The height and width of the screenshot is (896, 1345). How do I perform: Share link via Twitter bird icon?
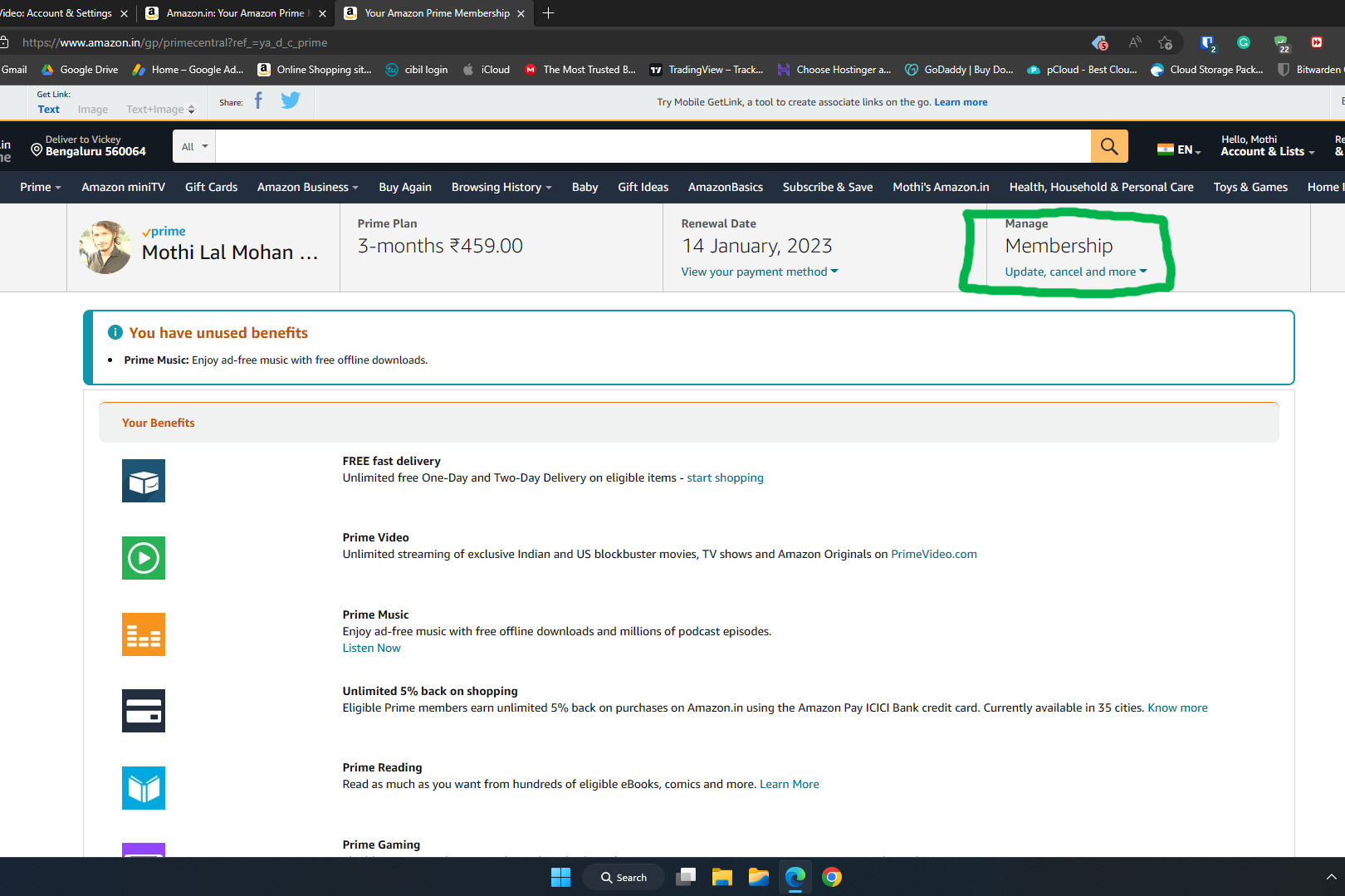click(291, 100)
